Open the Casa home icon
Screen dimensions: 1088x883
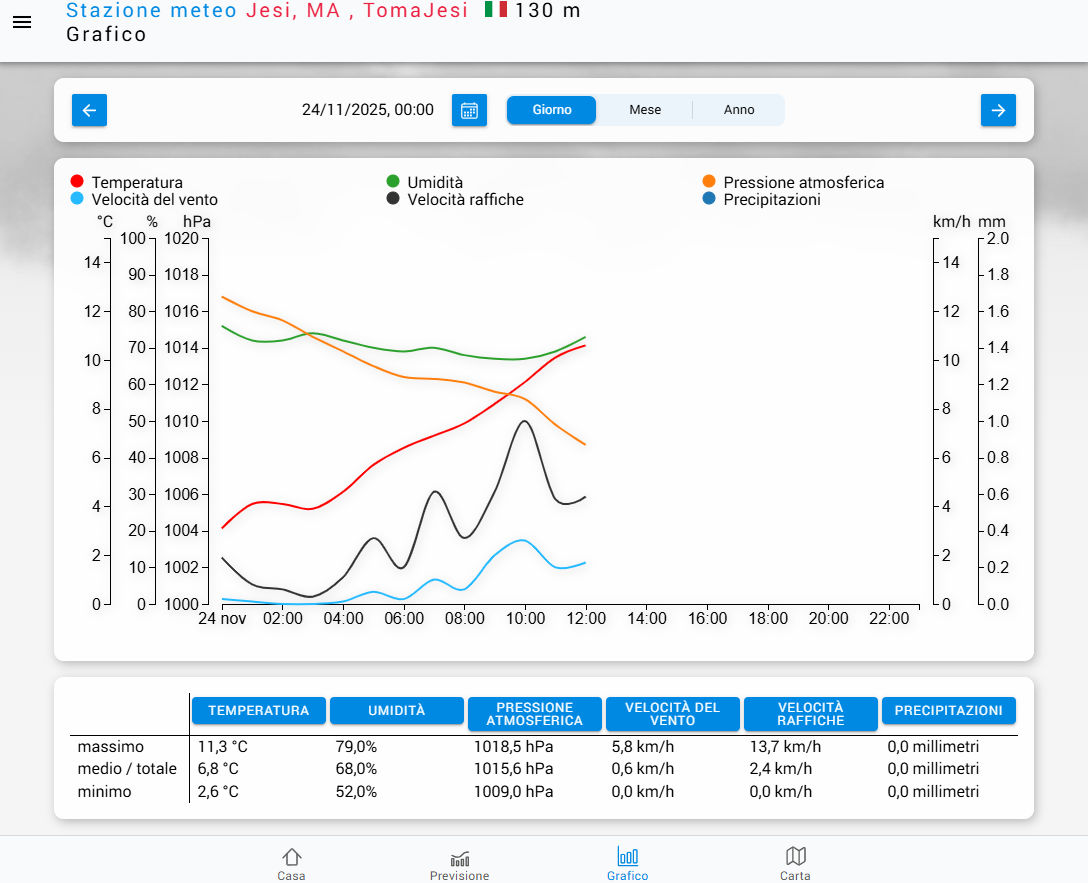coord(291,864)
